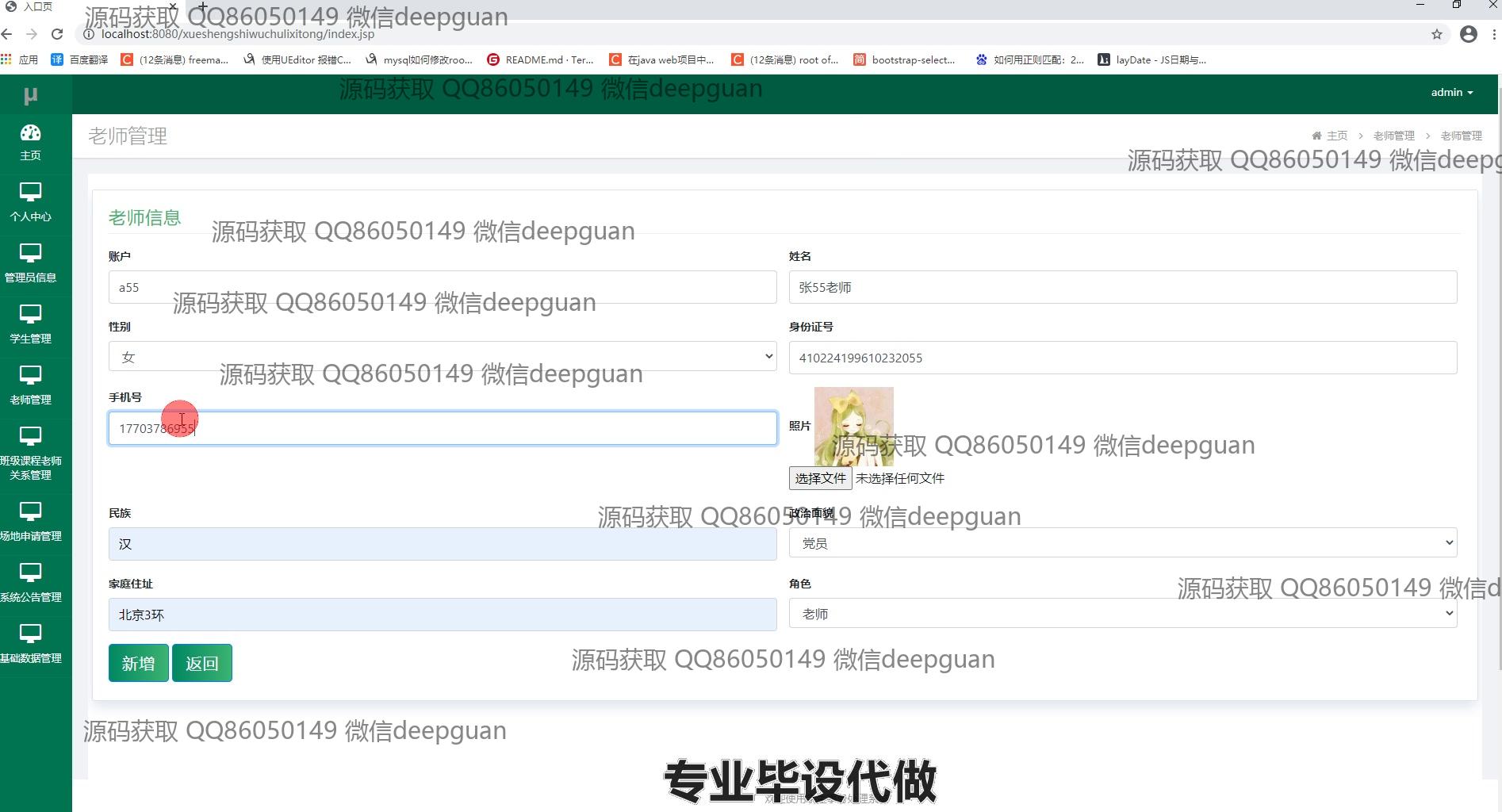Bookmark this page with the star icon

(1436, 34)
